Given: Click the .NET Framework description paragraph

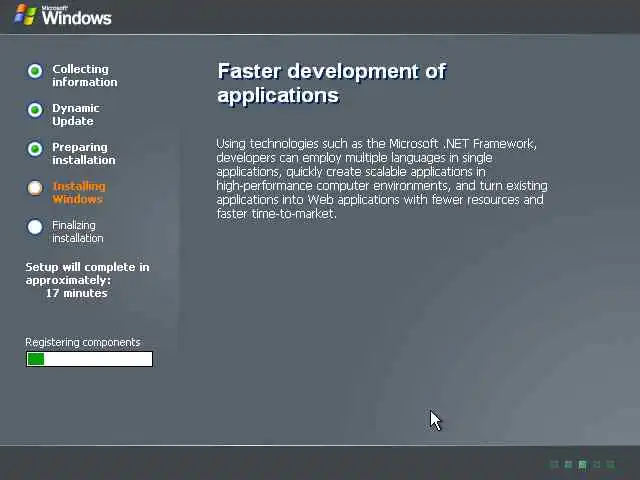Looking at the screenshot, I should coord(382,179).
